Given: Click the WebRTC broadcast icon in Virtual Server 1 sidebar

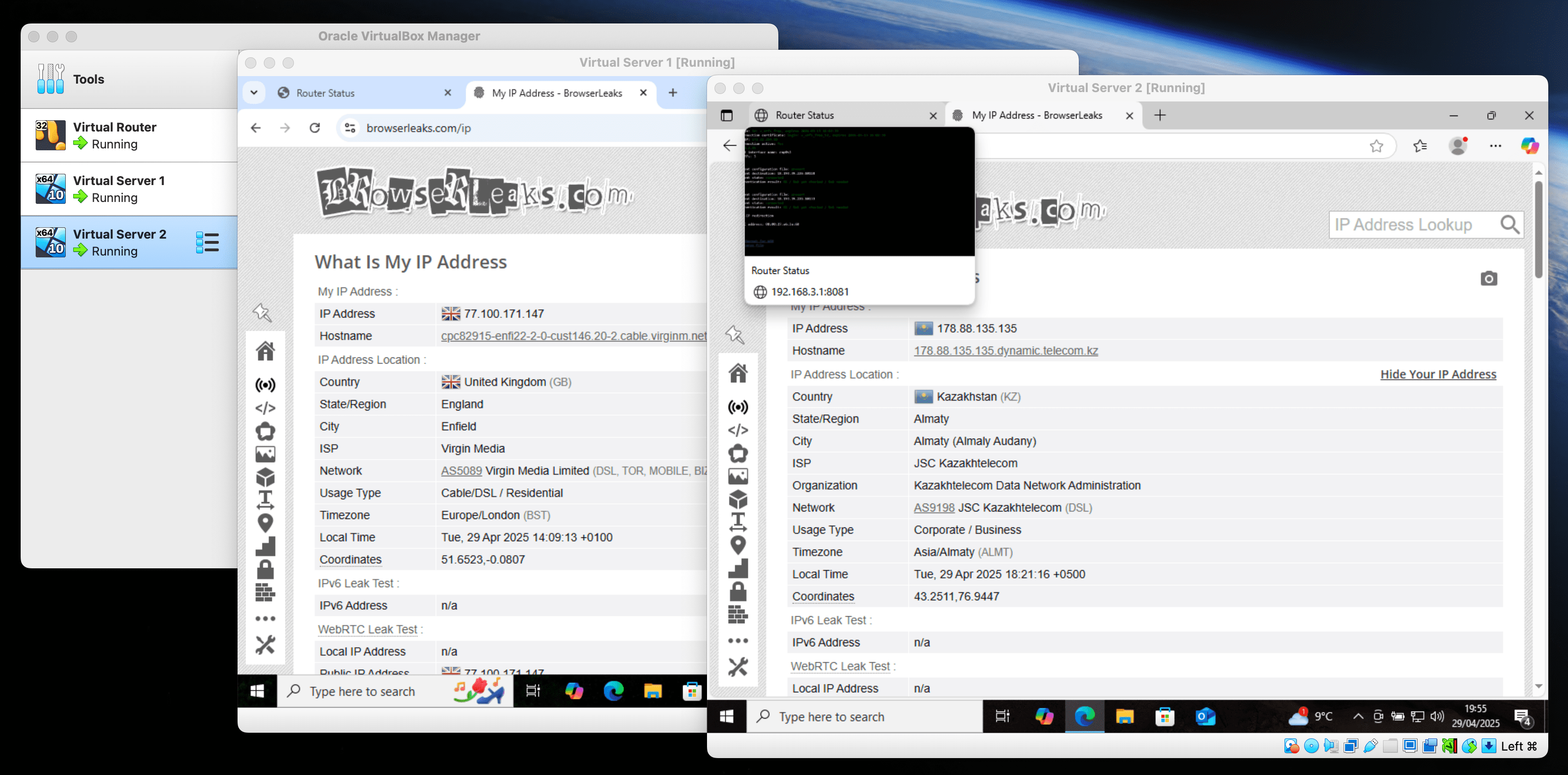Looking at the screenshot, I should click(x=265, y=385).
